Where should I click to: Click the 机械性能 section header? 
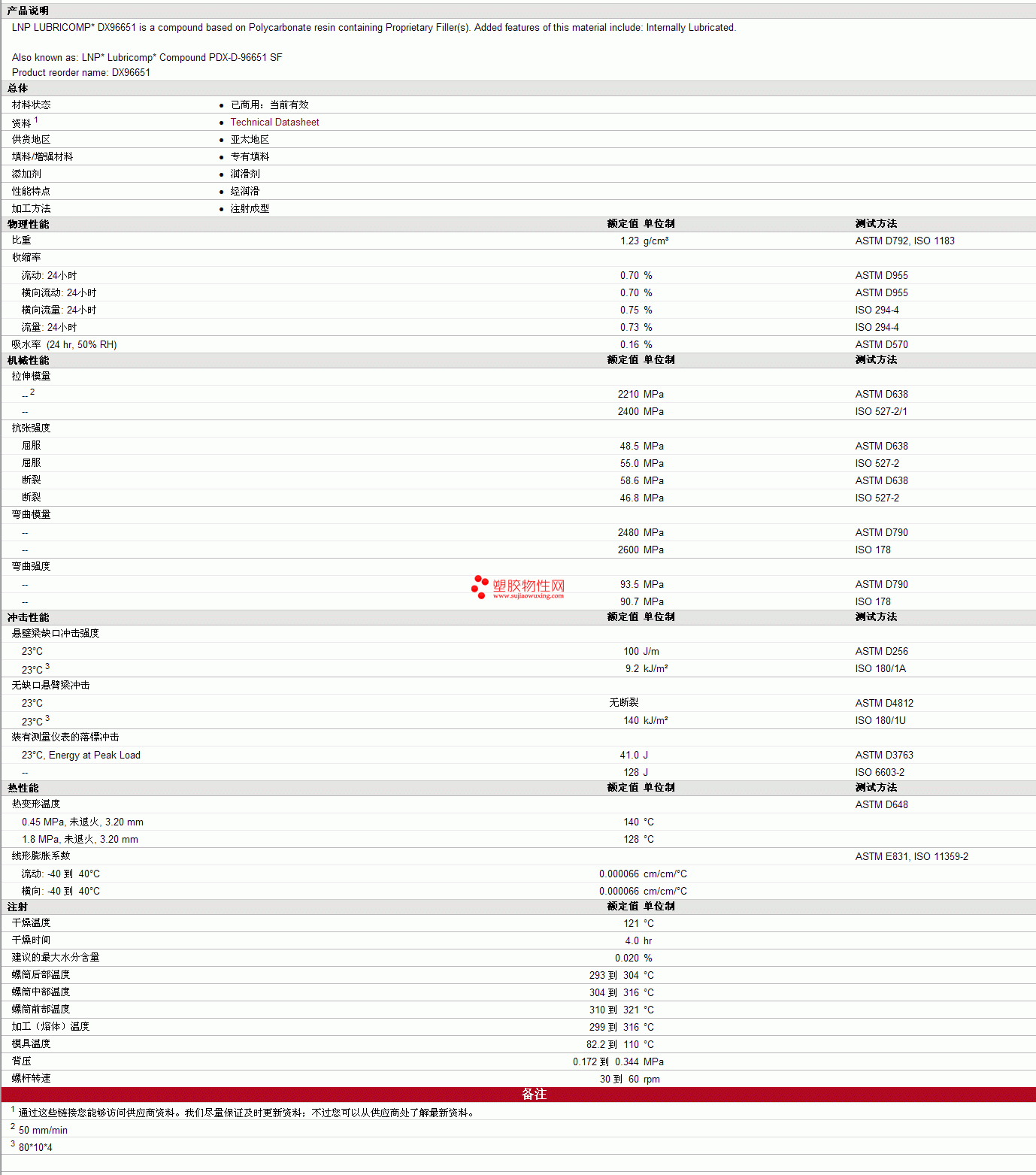pos(28,361)
